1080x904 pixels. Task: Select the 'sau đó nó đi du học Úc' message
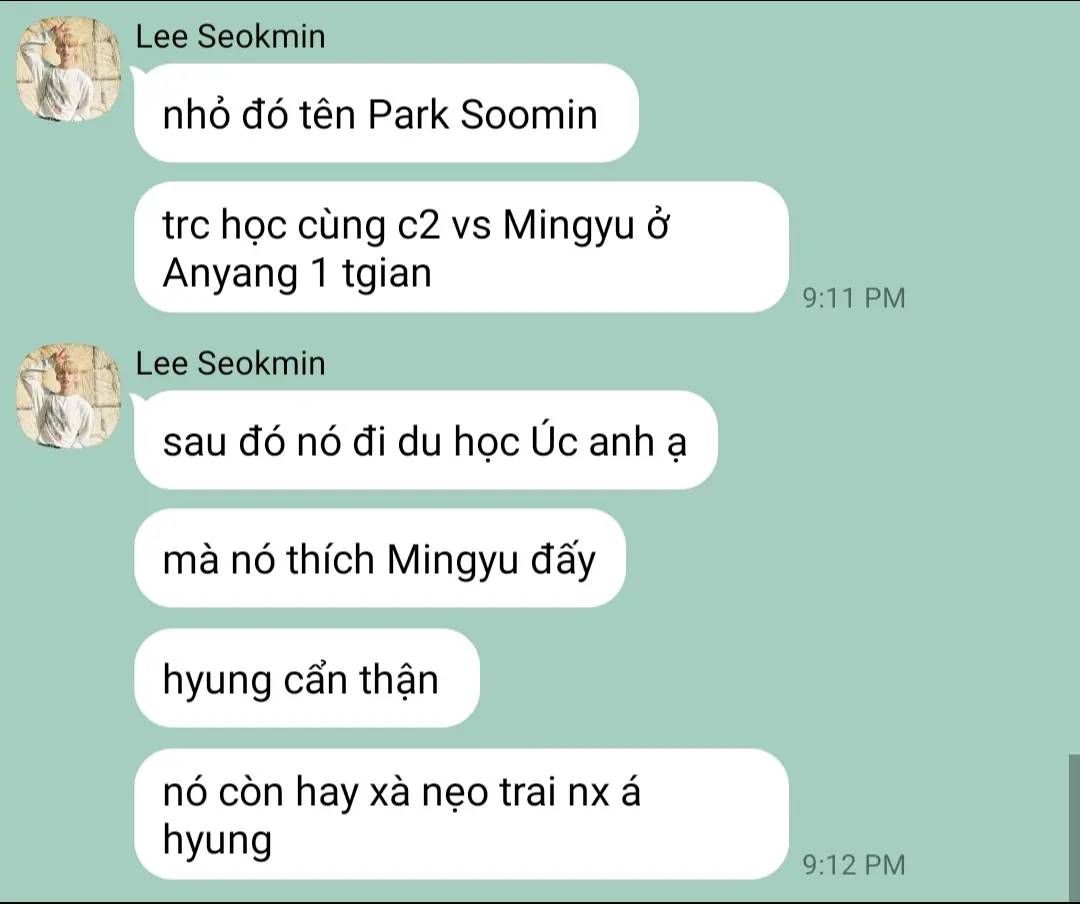tap(426, 440)
